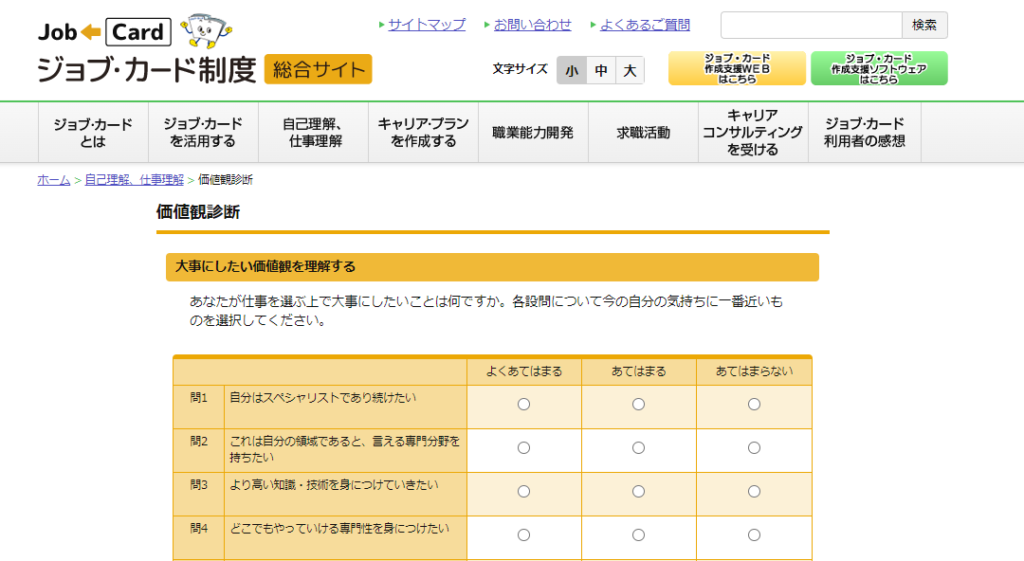Click the ホーム breadcrumb link
Viewport: 1024px width, 561px height.
click(54, 180)
